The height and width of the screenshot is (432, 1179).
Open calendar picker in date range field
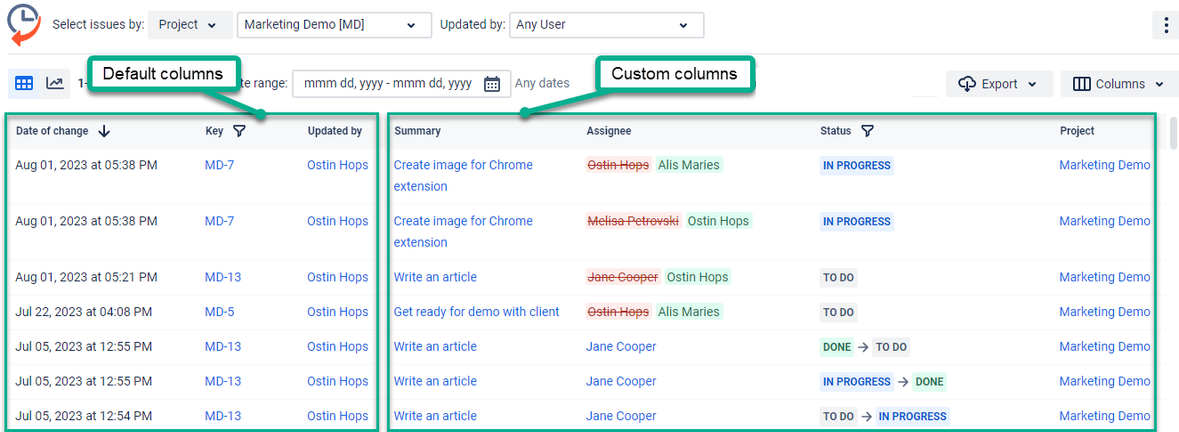coord(492,84)
